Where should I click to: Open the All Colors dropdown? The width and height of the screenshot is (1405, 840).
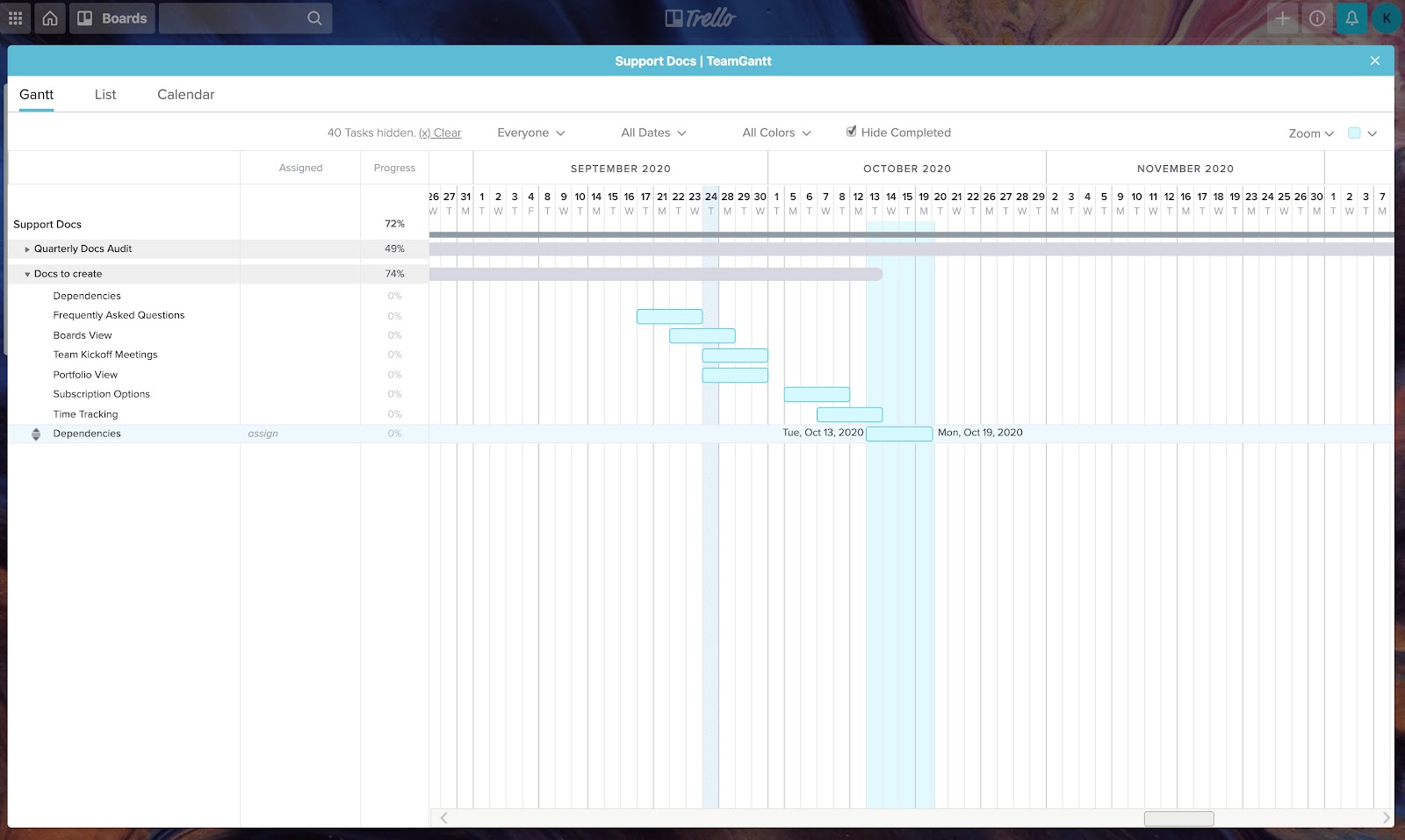point(777,133)
